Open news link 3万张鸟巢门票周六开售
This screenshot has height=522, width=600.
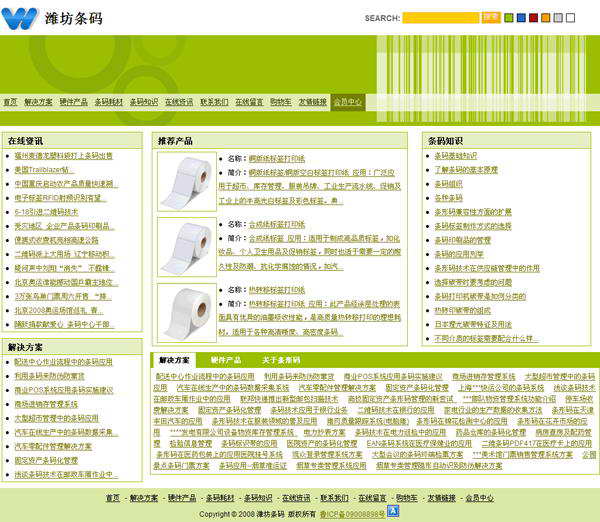click(x=63, y=296)
